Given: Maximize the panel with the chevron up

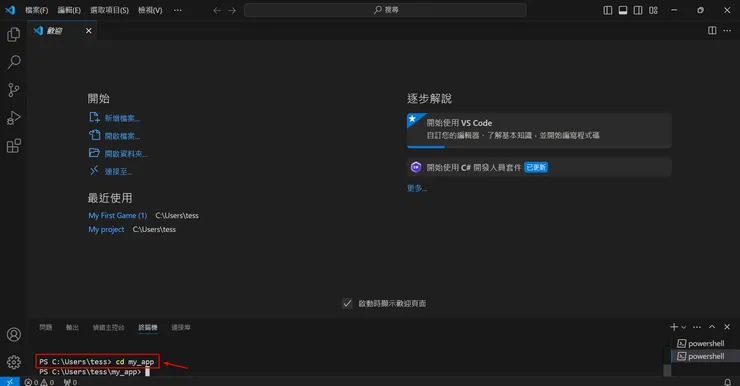Looking at the screenshot, I should [x=712, y=327].
